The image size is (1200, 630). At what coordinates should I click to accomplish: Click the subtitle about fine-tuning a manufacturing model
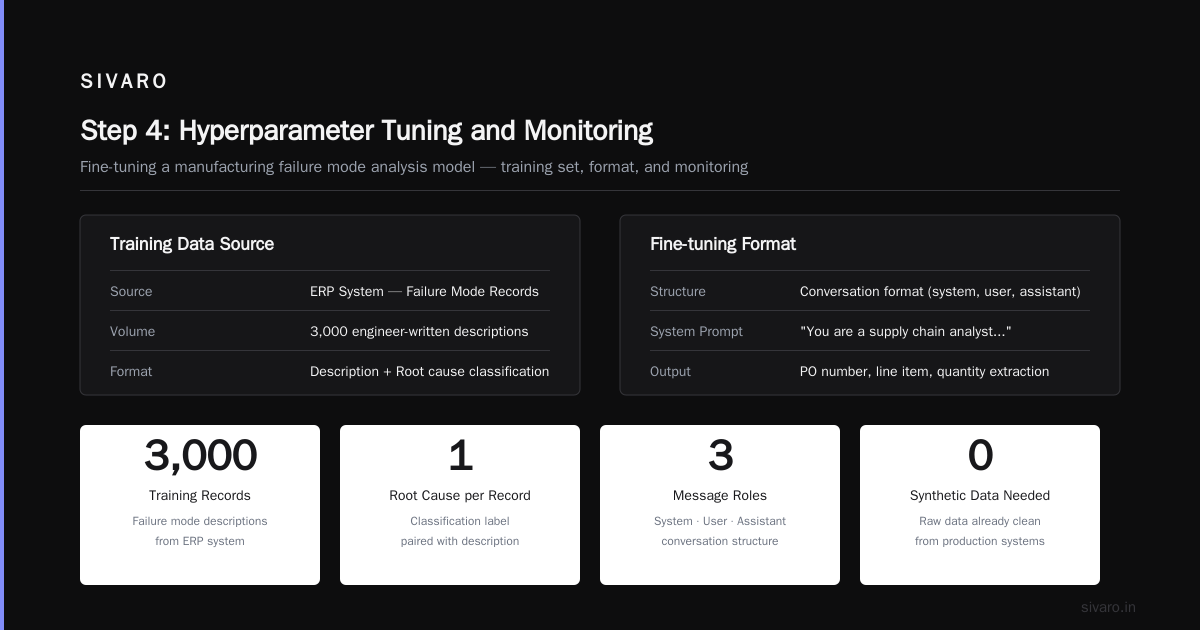[414, 167]
